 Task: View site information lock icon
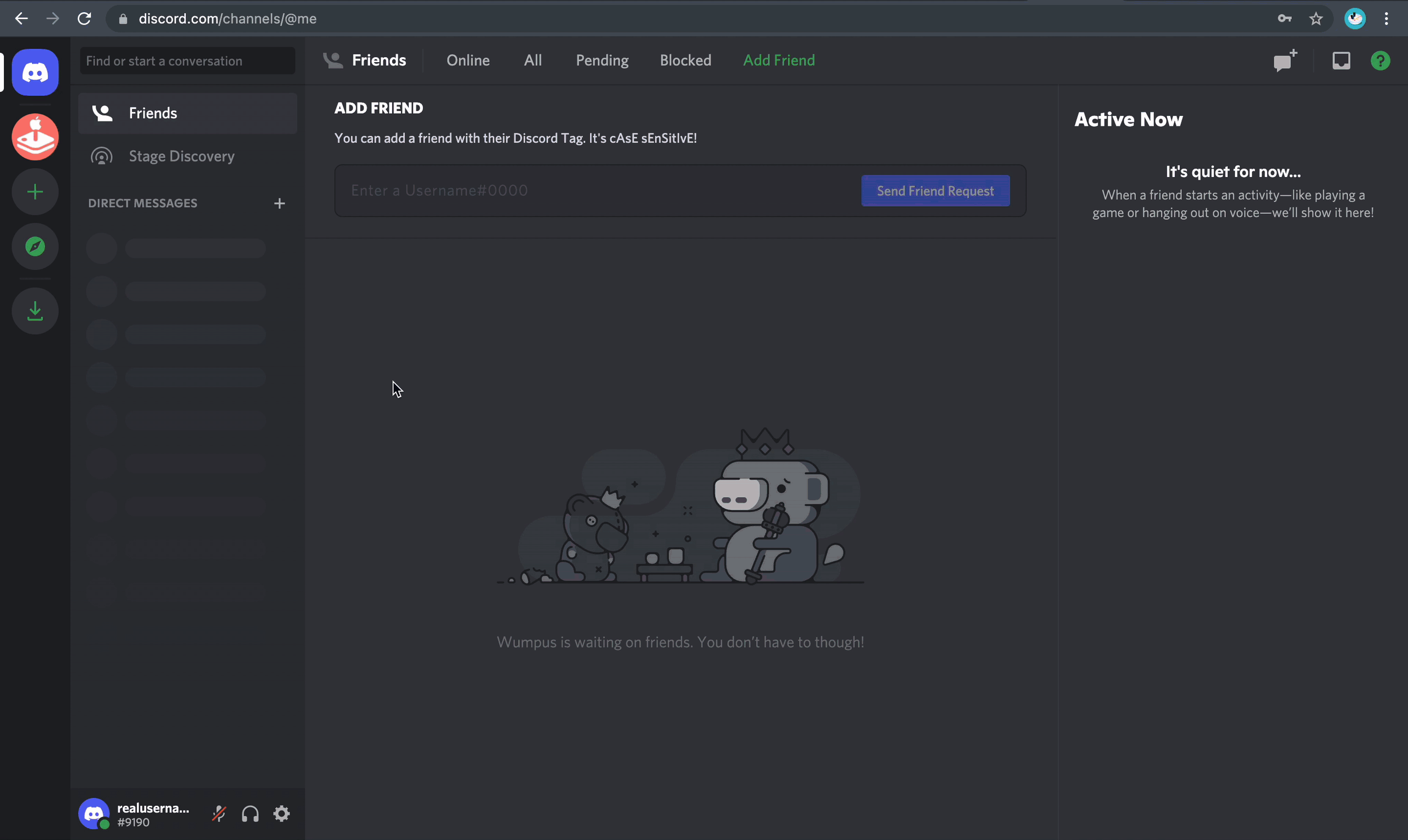pyautogui.click(x=123, y=19)
